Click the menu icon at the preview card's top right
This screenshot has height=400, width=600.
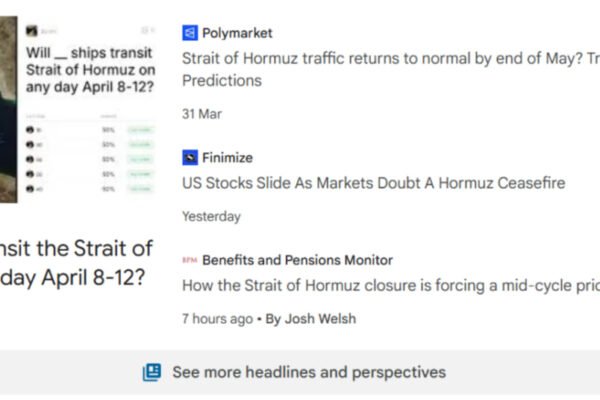pos(149,30)
